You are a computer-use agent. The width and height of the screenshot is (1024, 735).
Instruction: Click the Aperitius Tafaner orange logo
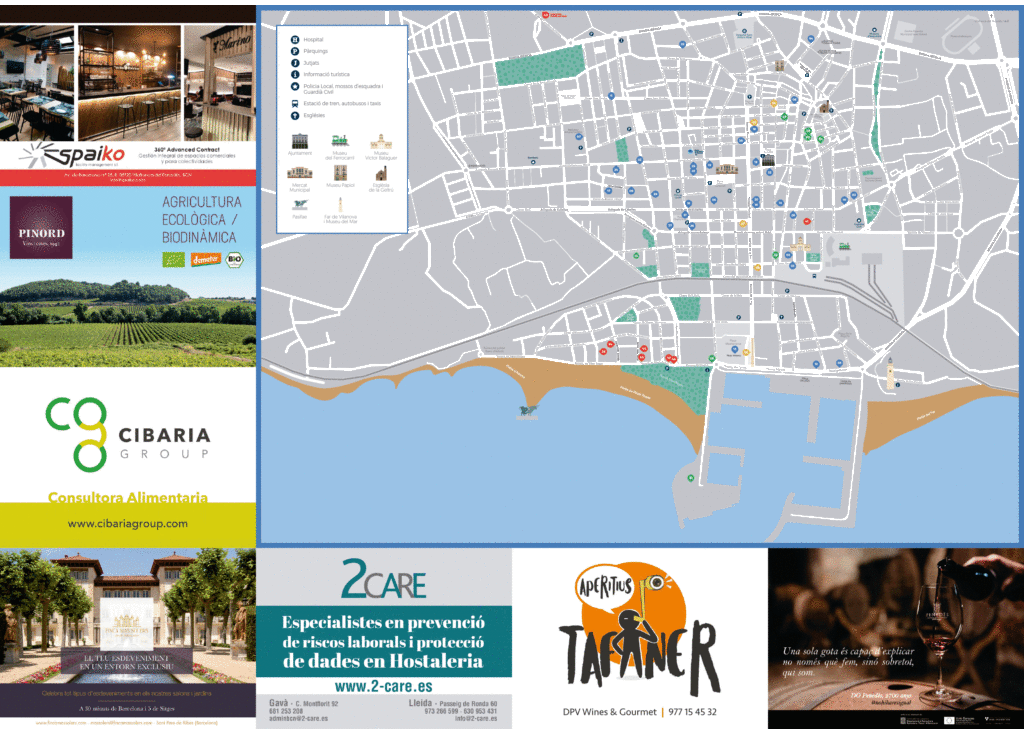coord(640,630)
